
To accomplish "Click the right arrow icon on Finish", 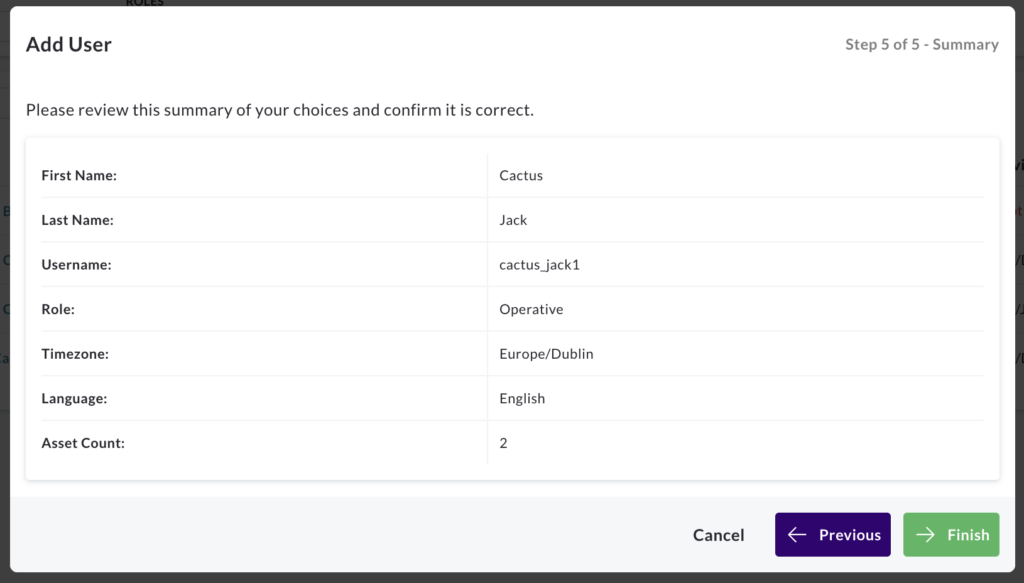I will 925,535.
